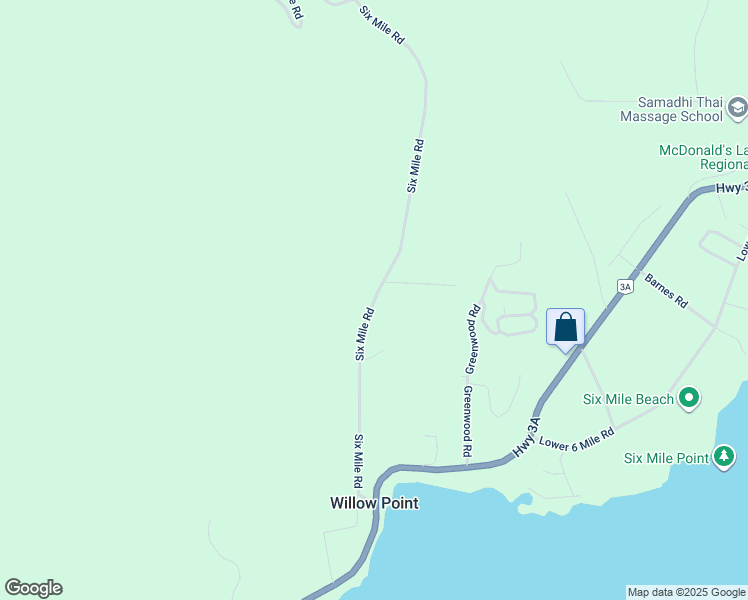Click the 3A highway shield marker
Viewport: 748px width, 600px height.
coord(625,287)
